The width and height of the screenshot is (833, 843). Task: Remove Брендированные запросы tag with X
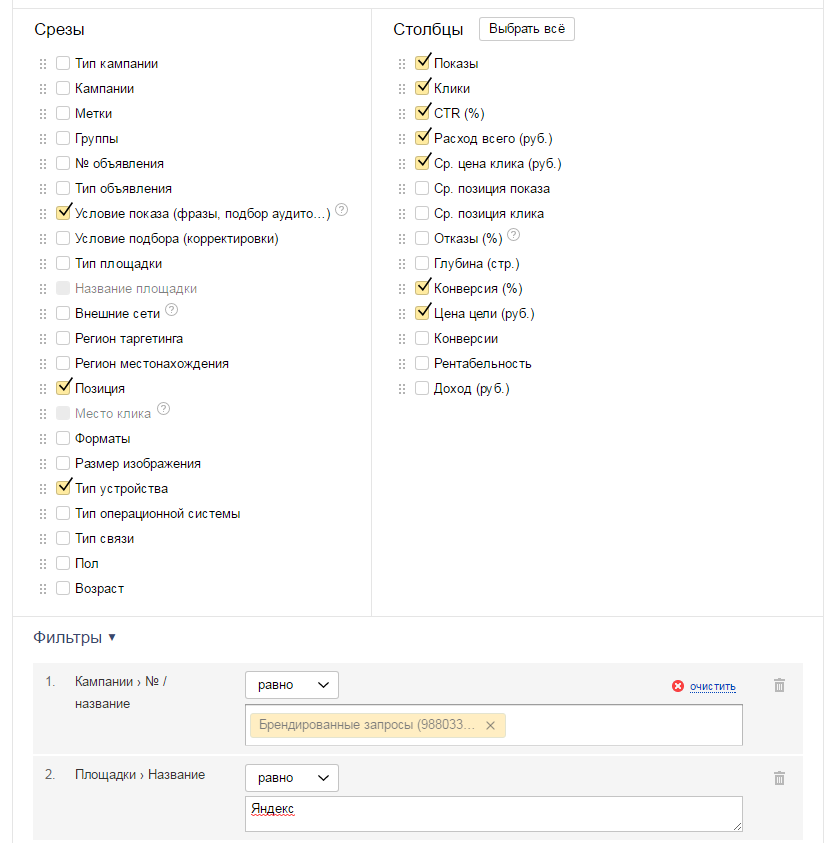coord(490,725)
